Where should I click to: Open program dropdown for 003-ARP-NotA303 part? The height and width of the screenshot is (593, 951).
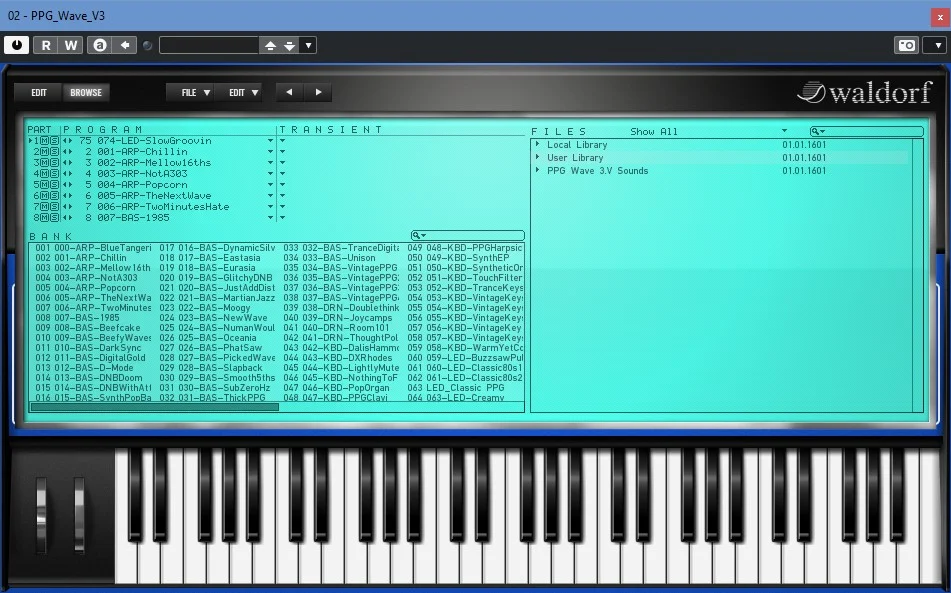pos(271,173)
